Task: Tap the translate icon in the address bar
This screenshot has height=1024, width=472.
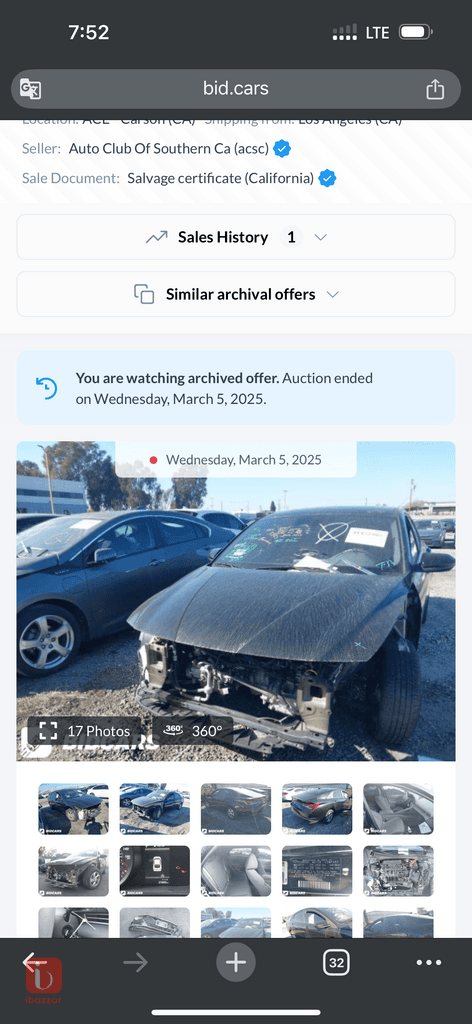Action: (31, 89)
